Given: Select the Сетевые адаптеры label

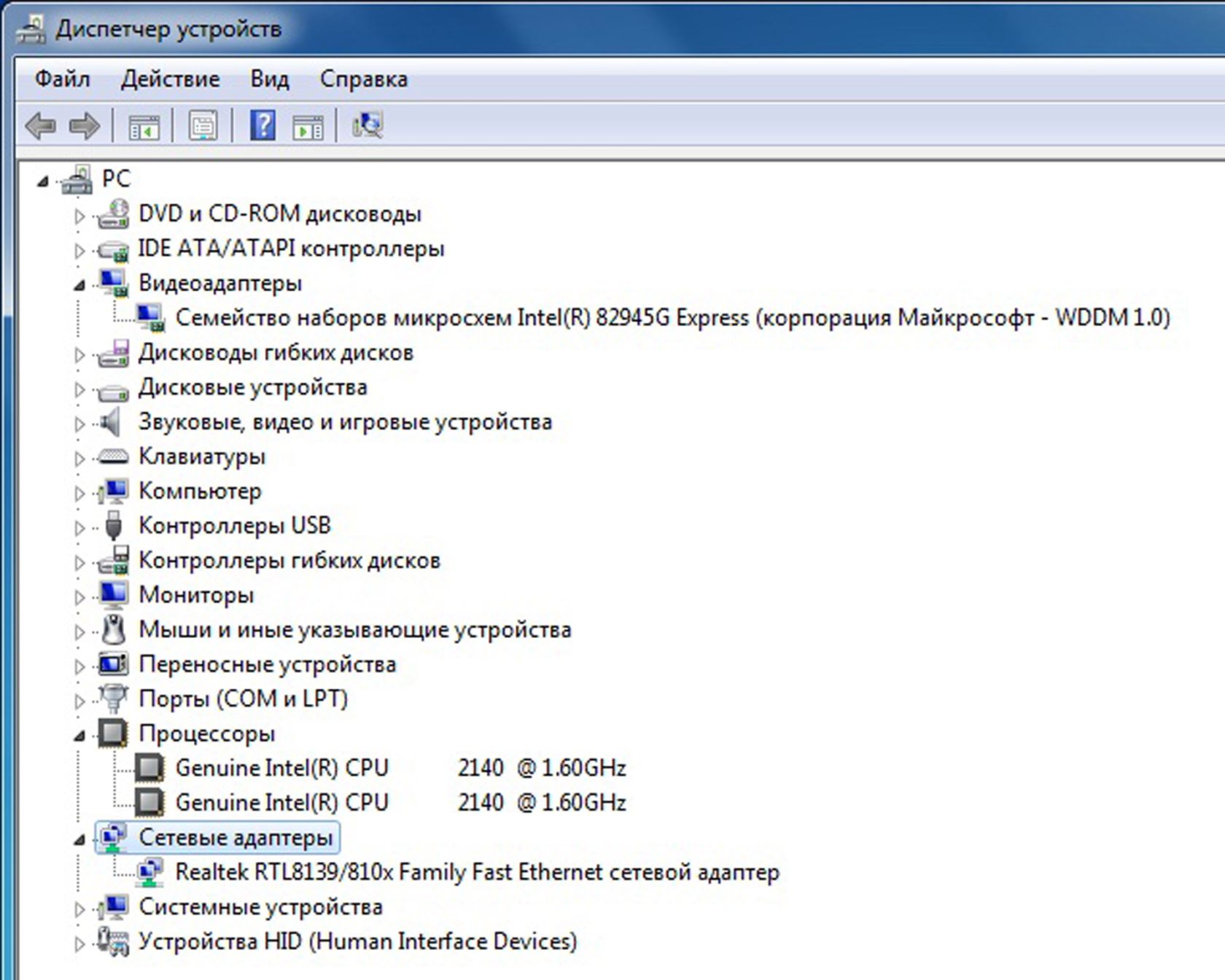Looking at the screenshot, I should (x=236, y=837).
